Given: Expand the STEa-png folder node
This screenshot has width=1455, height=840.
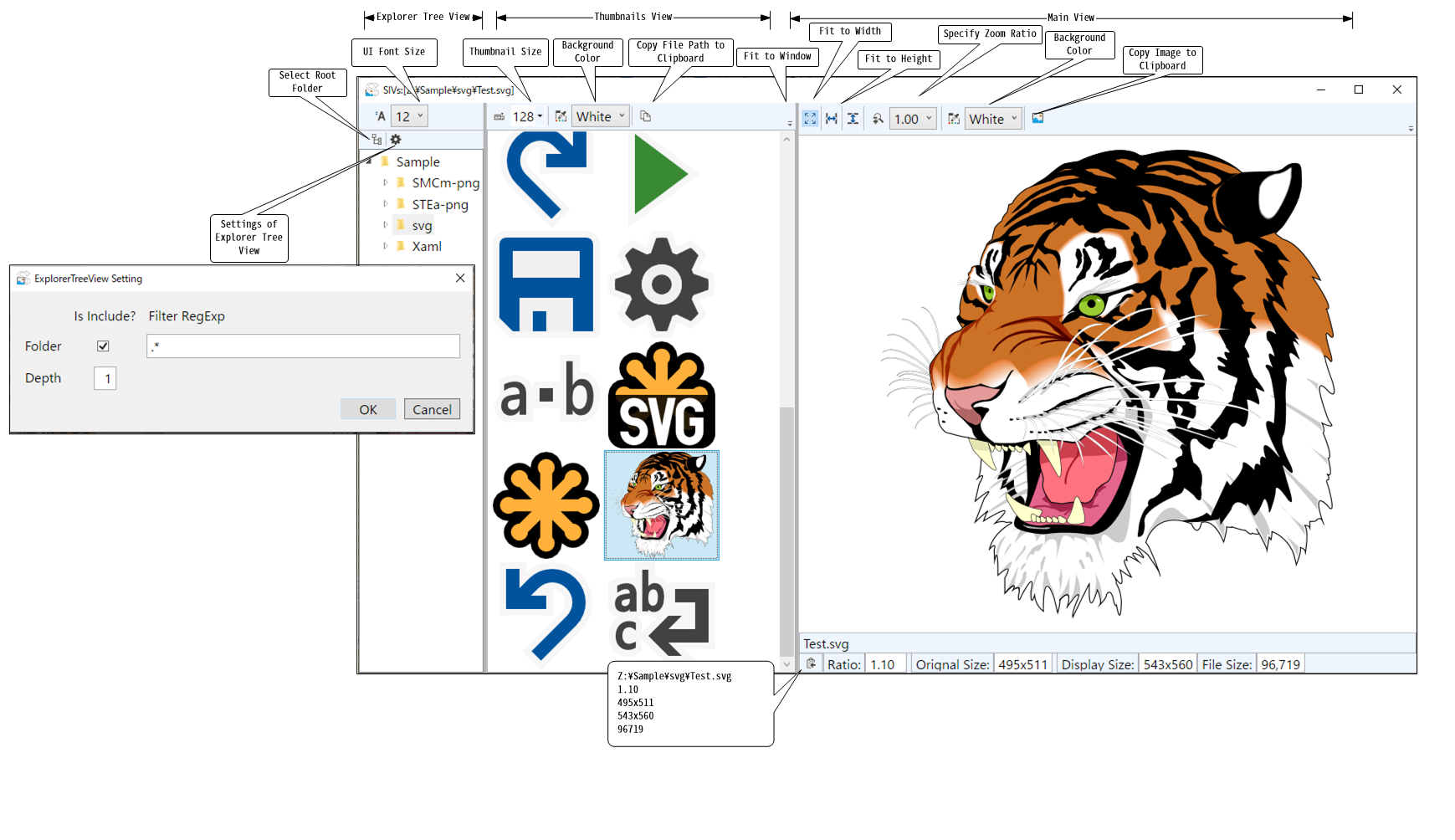Looking at the screenshot, I should [385, 203].
